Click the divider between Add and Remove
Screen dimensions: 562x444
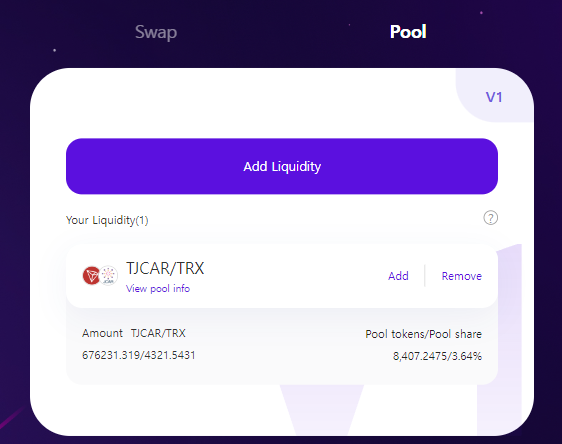[x=425, y=276]
